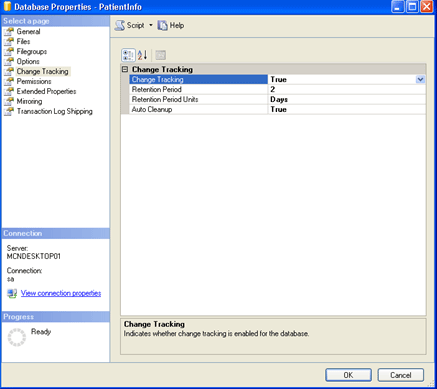437x389 pixels.
Task: Open the General page
Action: pyautogui.click(x=28, y=31)
